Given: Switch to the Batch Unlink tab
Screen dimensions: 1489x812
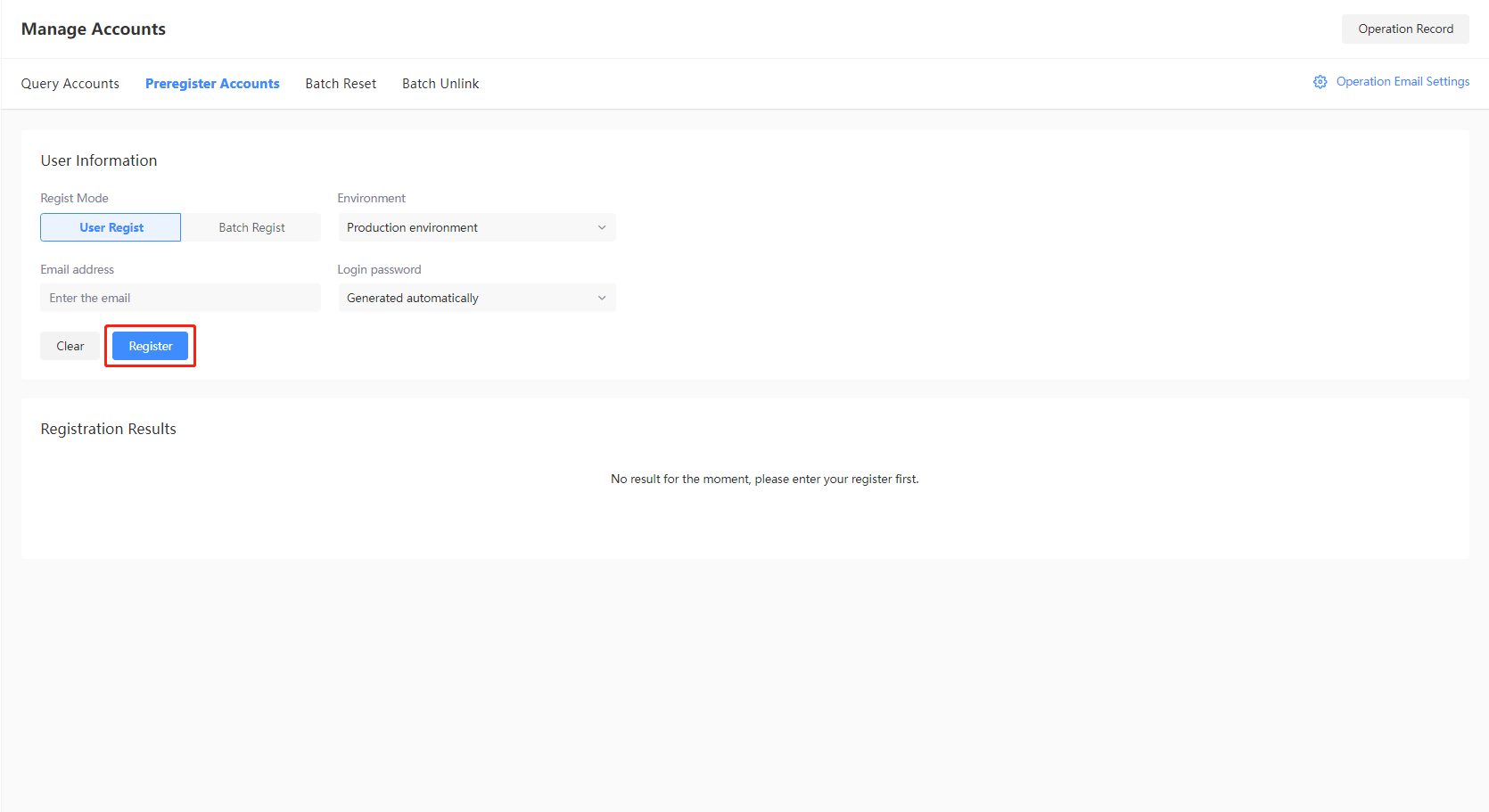Looking at the screenshot, I should [x=440, y=83].
